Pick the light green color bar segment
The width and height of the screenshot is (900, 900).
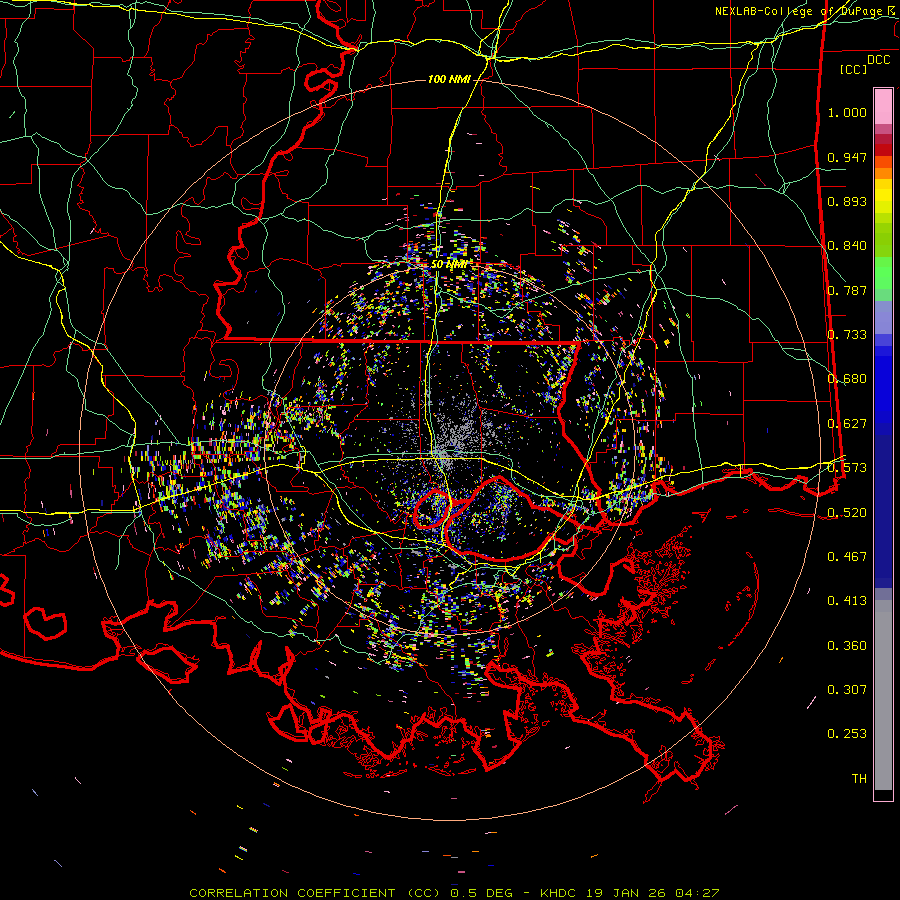click(x=883, y=273)
